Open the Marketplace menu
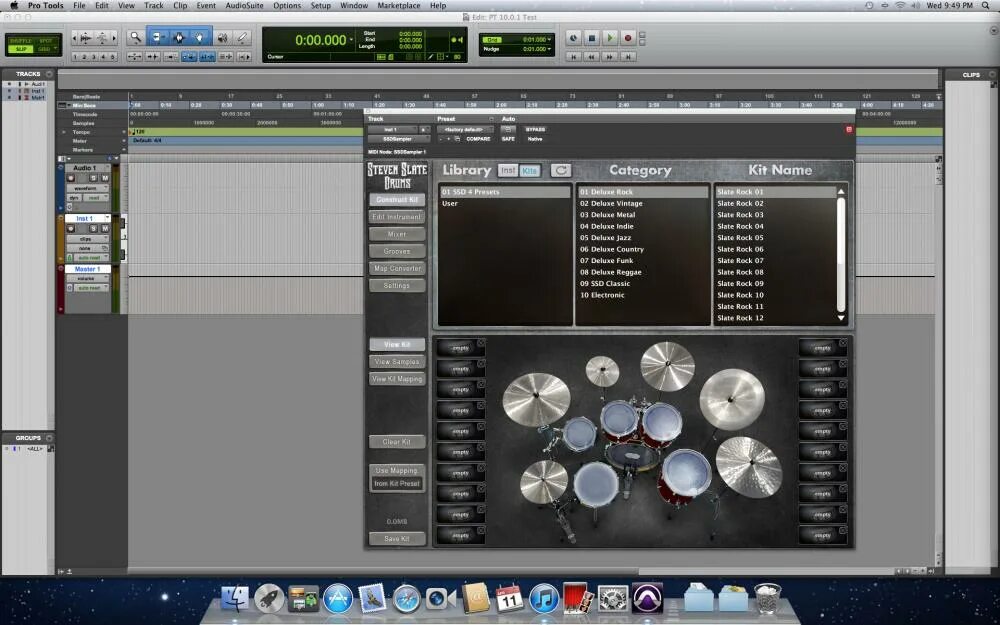Screen dimensions: 1000x625 click(399, 5)
